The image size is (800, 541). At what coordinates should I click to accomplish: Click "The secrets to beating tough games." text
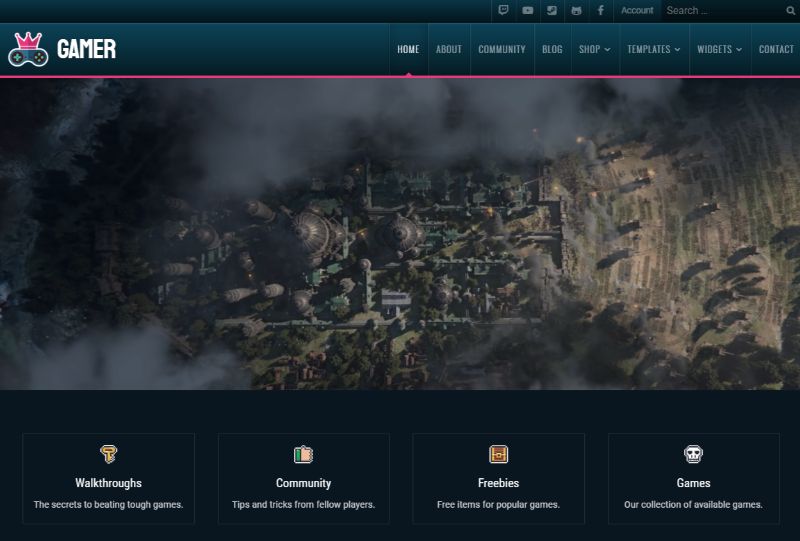coord(109,505)
